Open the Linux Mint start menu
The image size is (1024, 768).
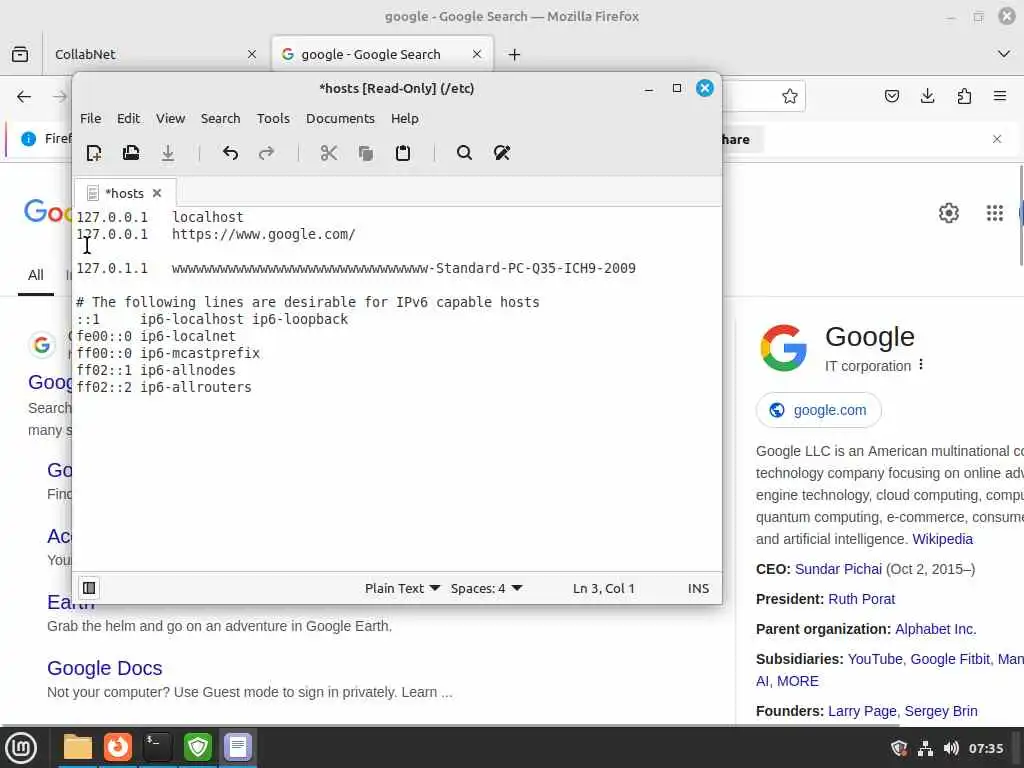coord(21,747)
